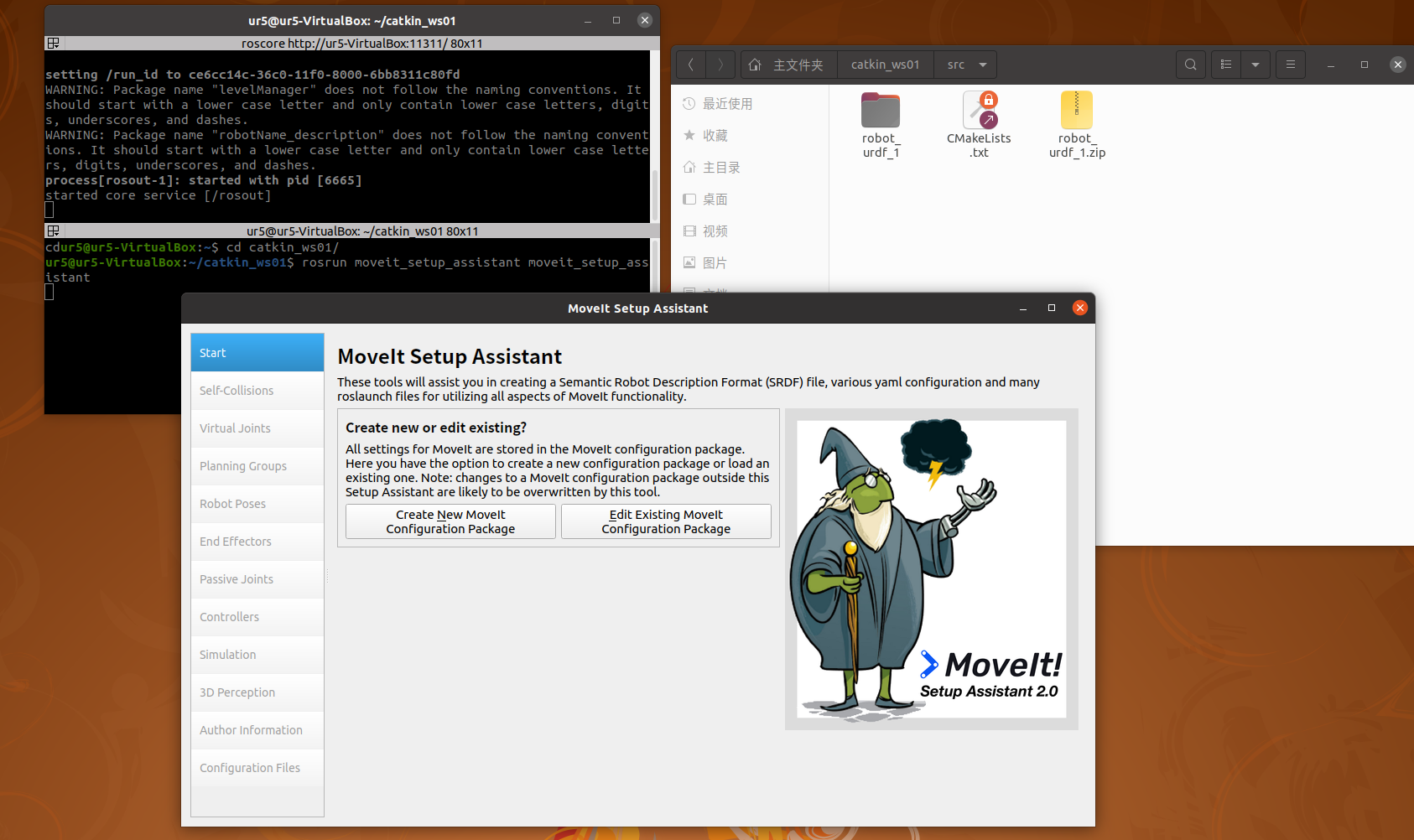The width and height of the screenshot is (1414, 840).
Task: Go to catkin_ws01 breadcrumb
Action: pos(886,65)
